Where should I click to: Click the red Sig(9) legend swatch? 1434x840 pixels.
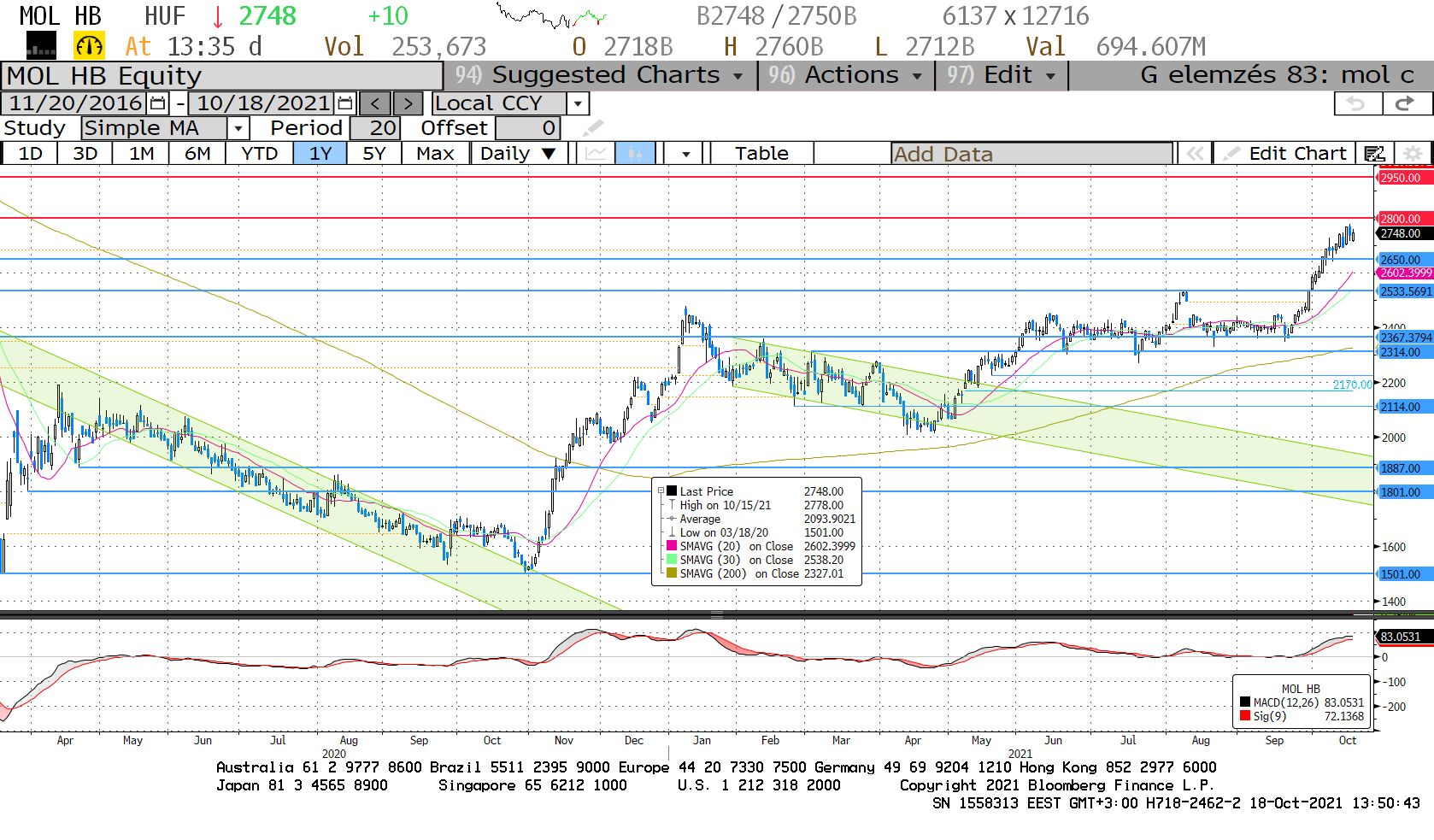coord(1245,716)
